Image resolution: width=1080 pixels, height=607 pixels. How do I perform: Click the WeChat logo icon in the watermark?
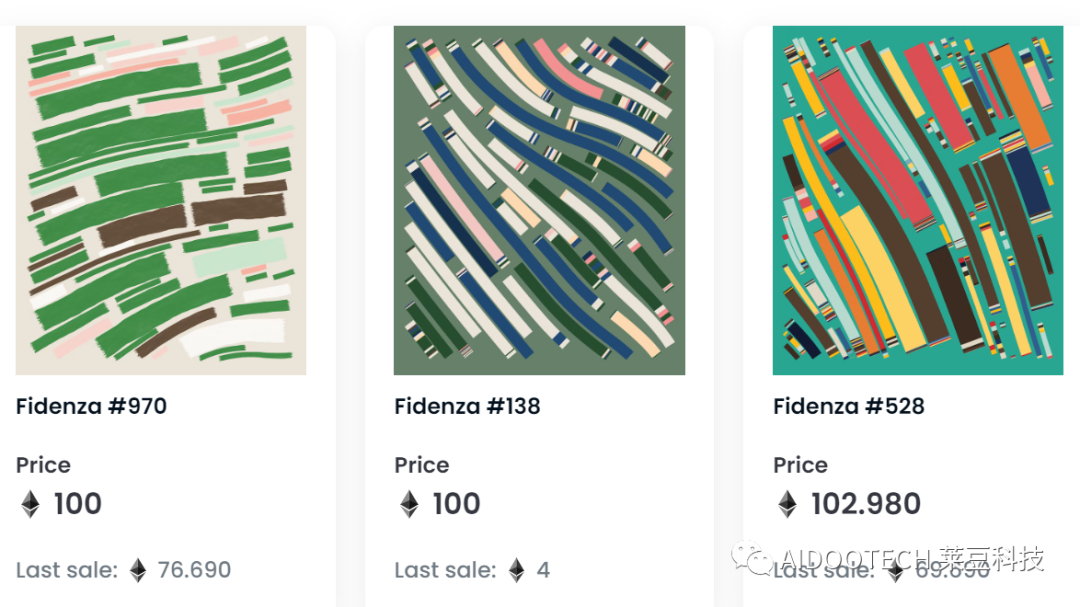click(x=751, y=558)
